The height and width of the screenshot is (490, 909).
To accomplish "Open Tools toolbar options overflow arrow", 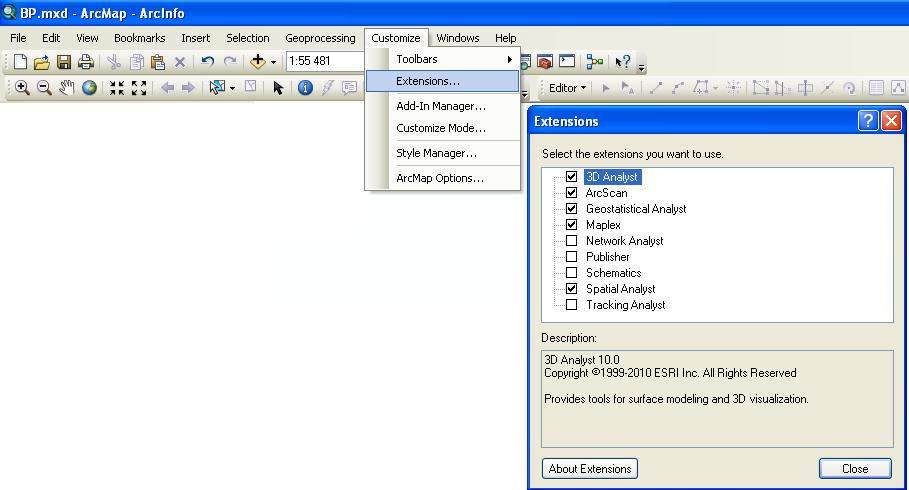I will click(524, 93).
